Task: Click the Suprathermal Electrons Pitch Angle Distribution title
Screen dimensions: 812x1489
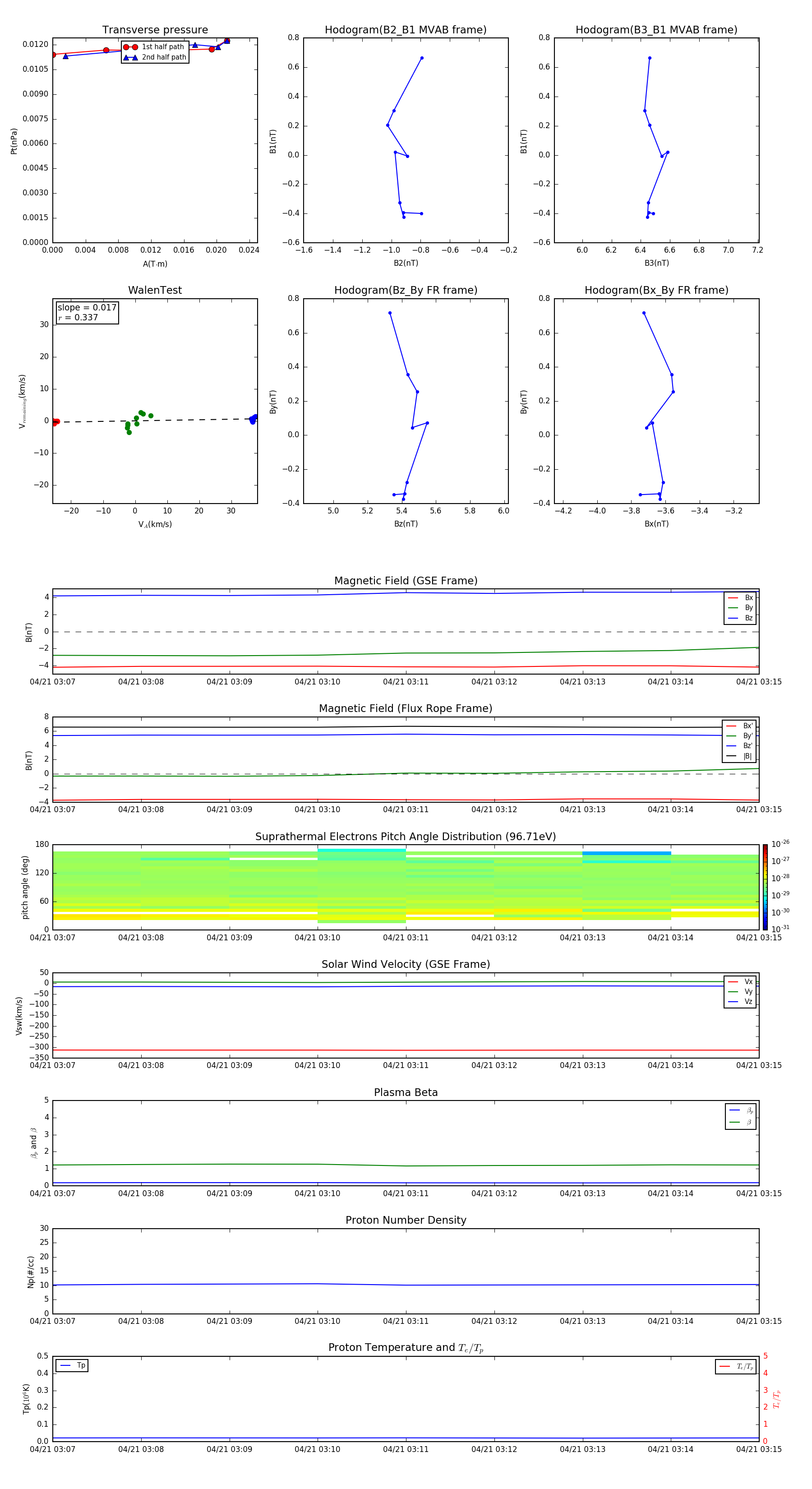Action: pyautogui.click(x=406, y=837)
